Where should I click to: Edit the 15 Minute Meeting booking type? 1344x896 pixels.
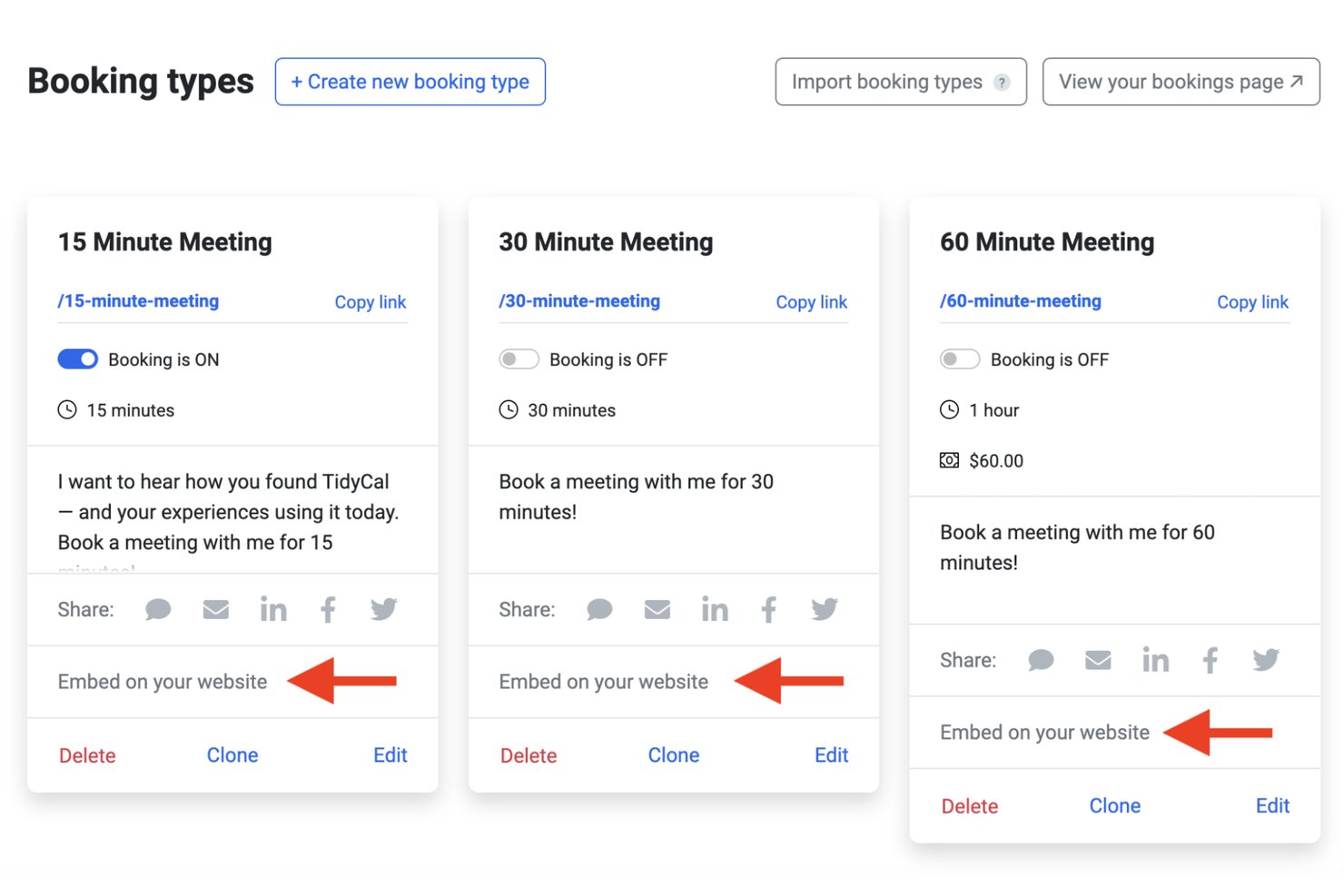pos(390,755)
